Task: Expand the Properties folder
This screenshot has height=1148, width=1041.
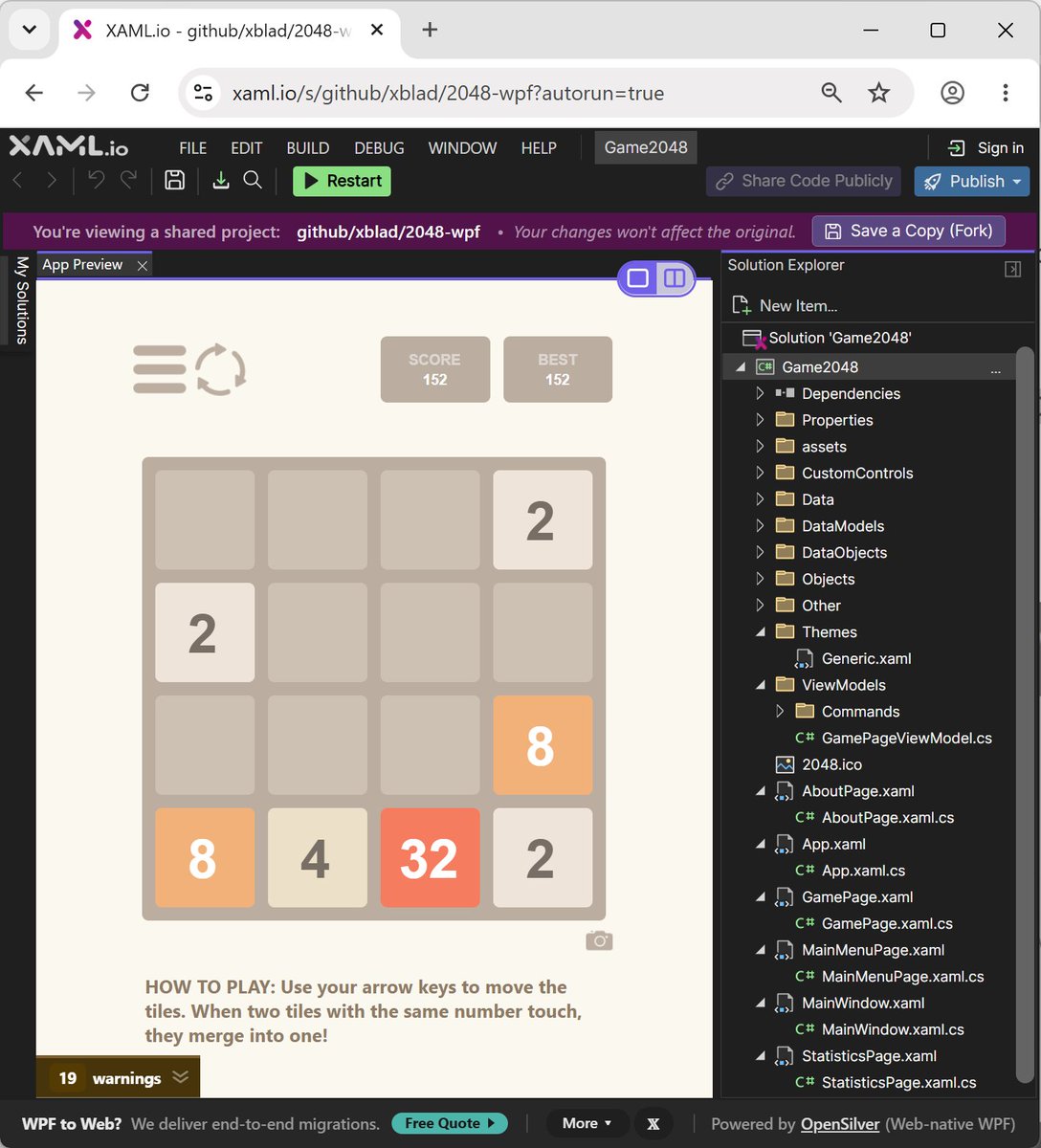Action: (760, 420)
